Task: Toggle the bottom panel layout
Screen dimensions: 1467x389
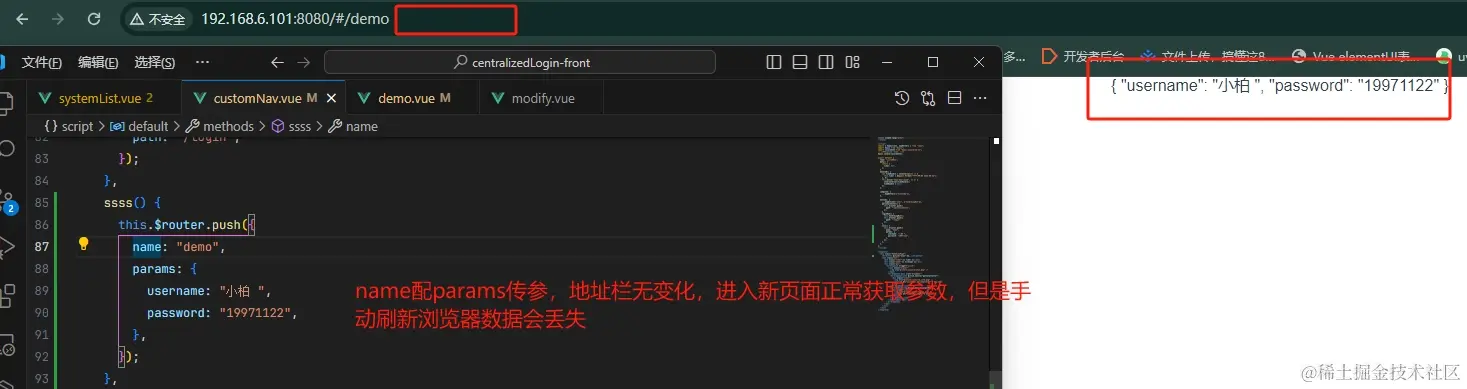Action: pos(800,62)
